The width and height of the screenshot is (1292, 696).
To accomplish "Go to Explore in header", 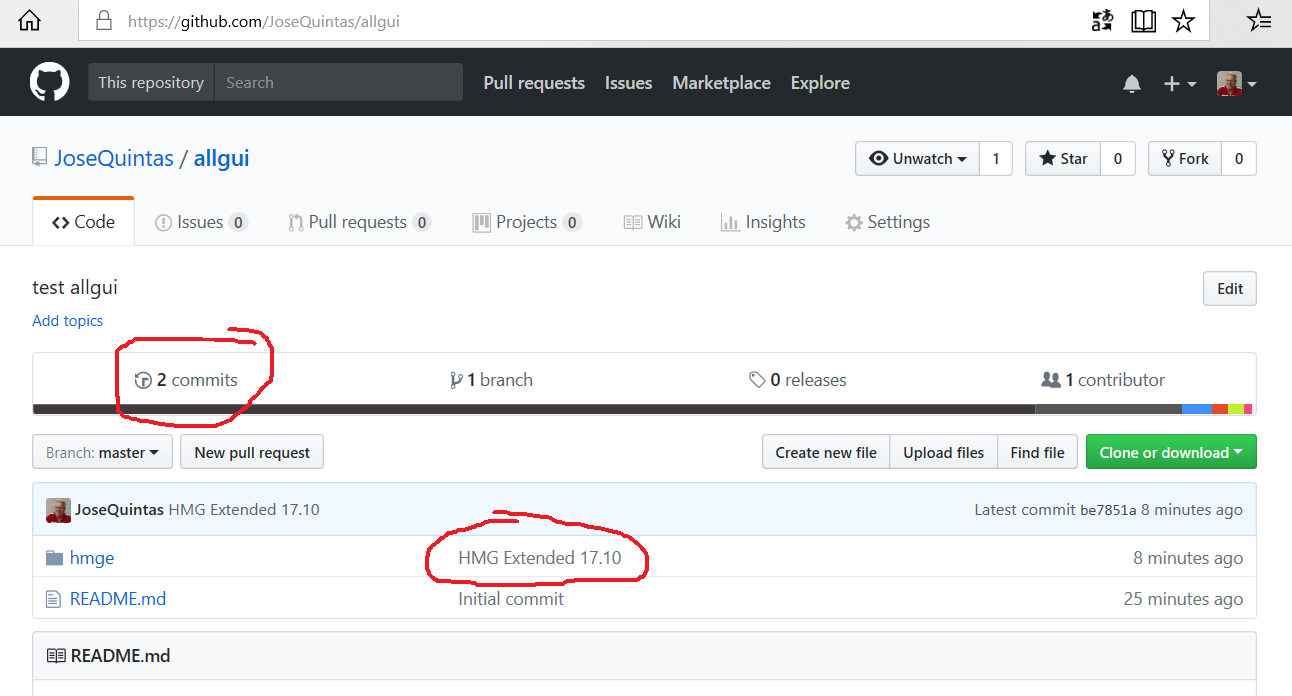I will (x=820, y=83).
